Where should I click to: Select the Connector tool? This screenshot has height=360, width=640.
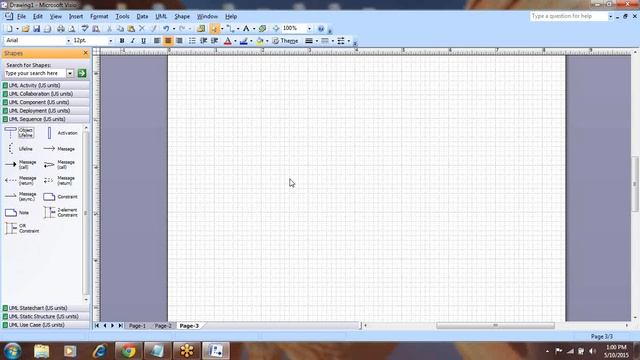[231, 29]
